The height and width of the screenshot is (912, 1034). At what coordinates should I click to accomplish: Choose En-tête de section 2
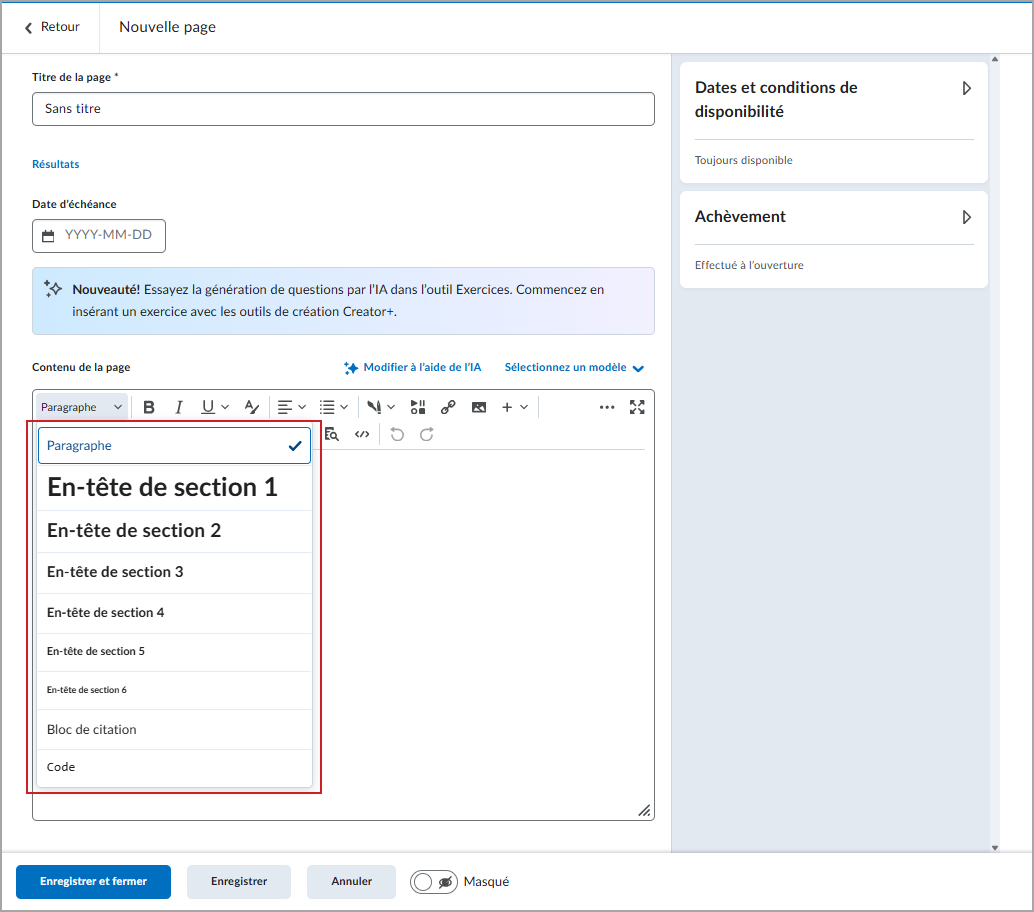pos(174,531)
